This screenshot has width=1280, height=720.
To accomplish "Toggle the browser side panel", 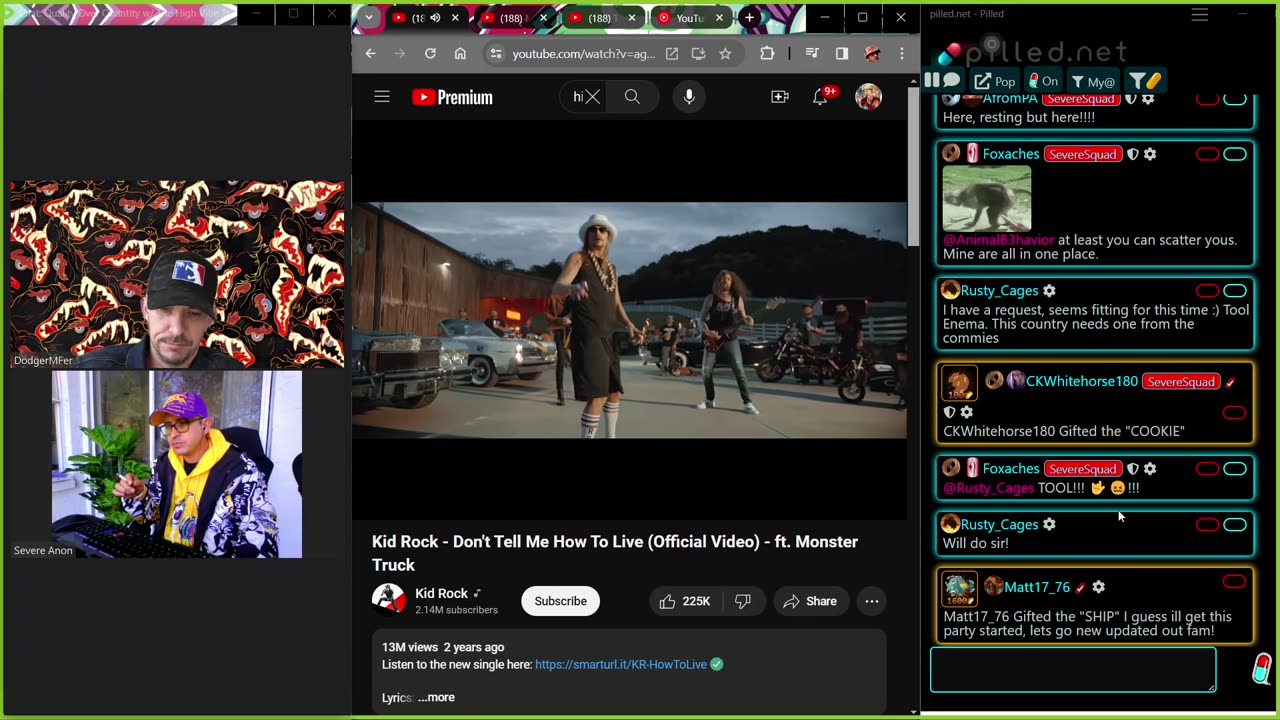I will coord(842,54).
